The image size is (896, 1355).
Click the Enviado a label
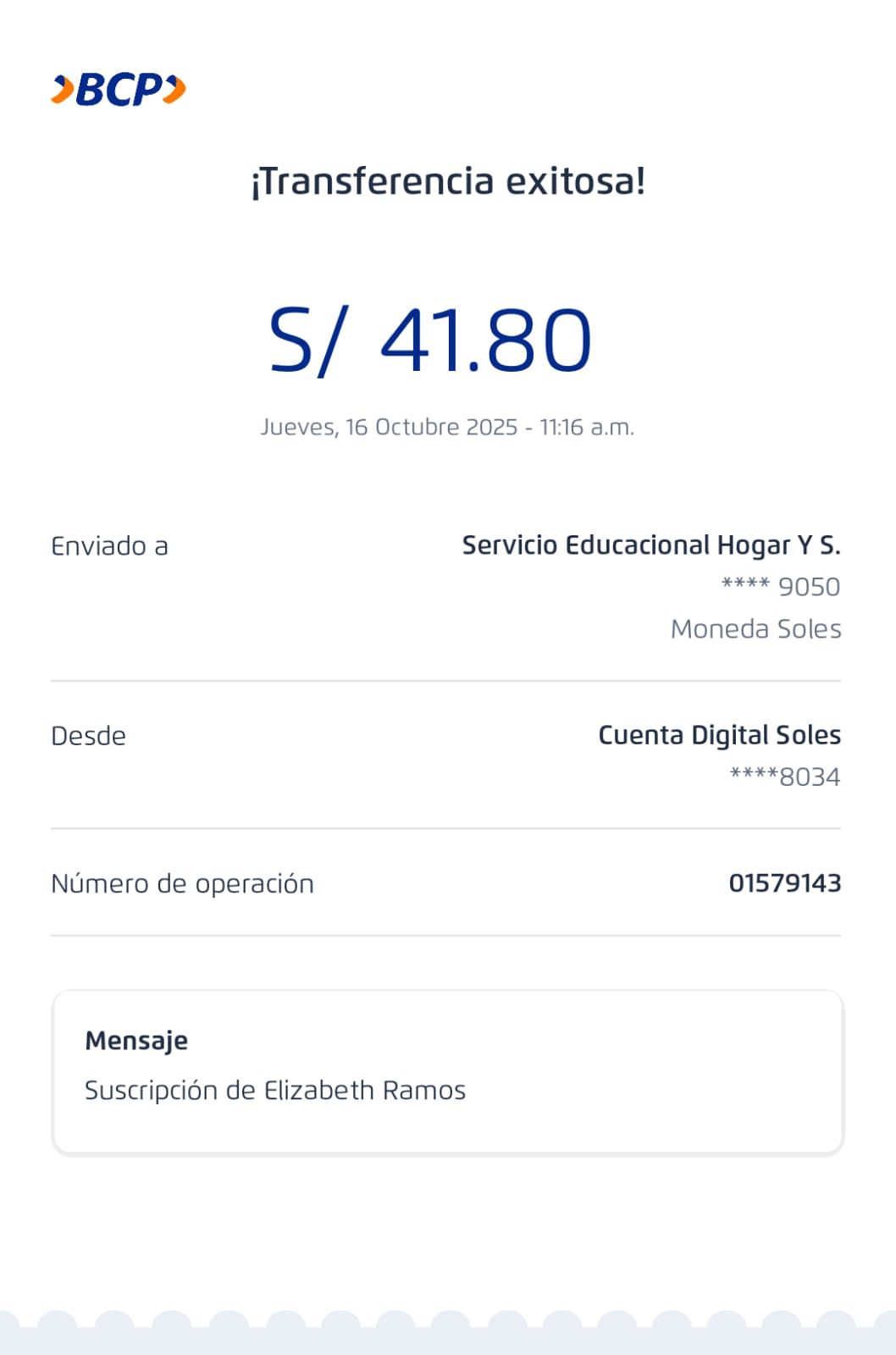pyautogui.click(x=109, y=546)
